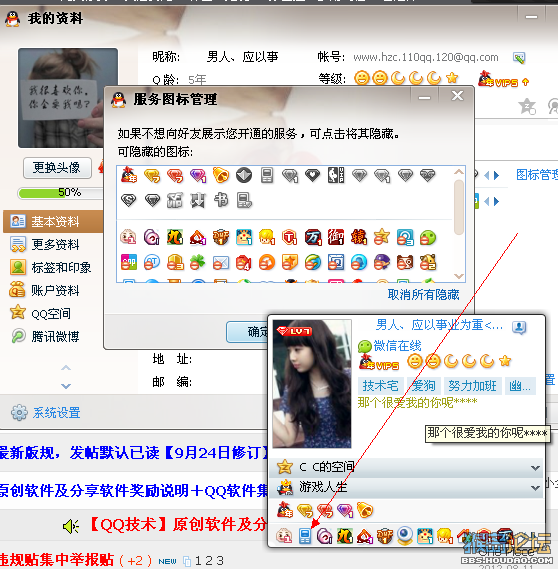This screenshot has width=558, height=569.
Task: Hide the purple diamond icon in 服务图标管理 dialog
Action: pos(198,176)
